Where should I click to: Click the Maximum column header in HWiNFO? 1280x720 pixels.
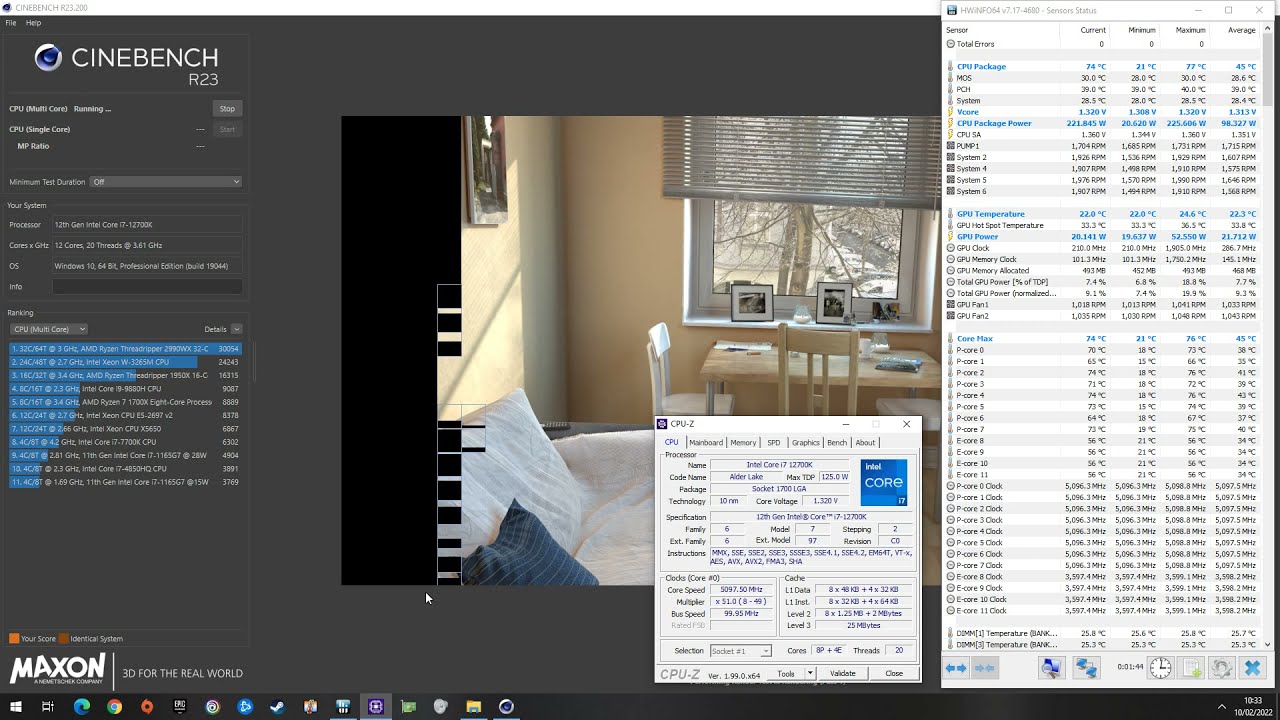(1190, 30)
